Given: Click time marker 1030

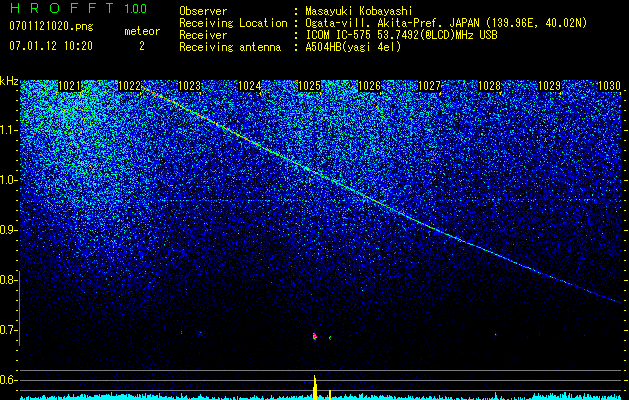Looking at the screenshot, I should (610, 86).
